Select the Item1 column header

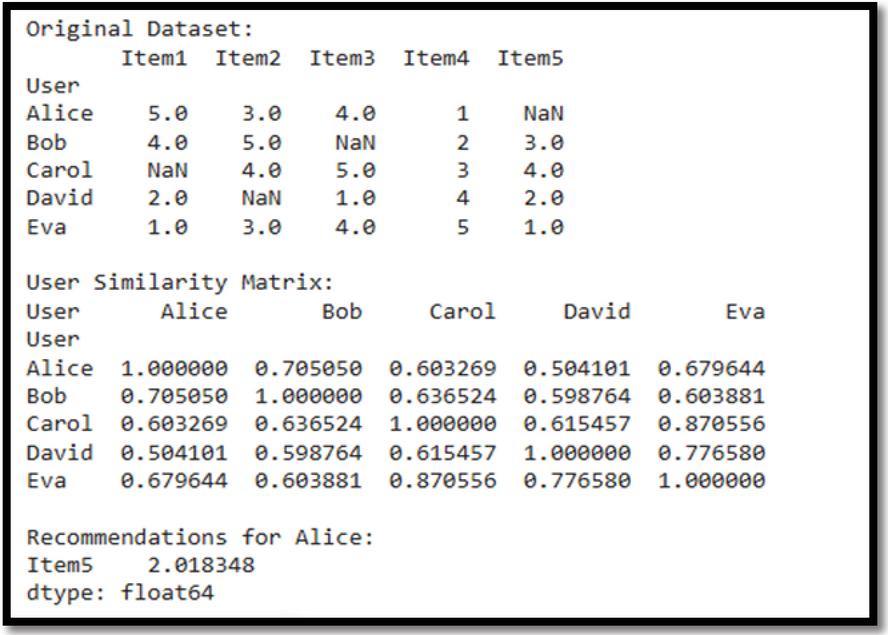(154, 58)
